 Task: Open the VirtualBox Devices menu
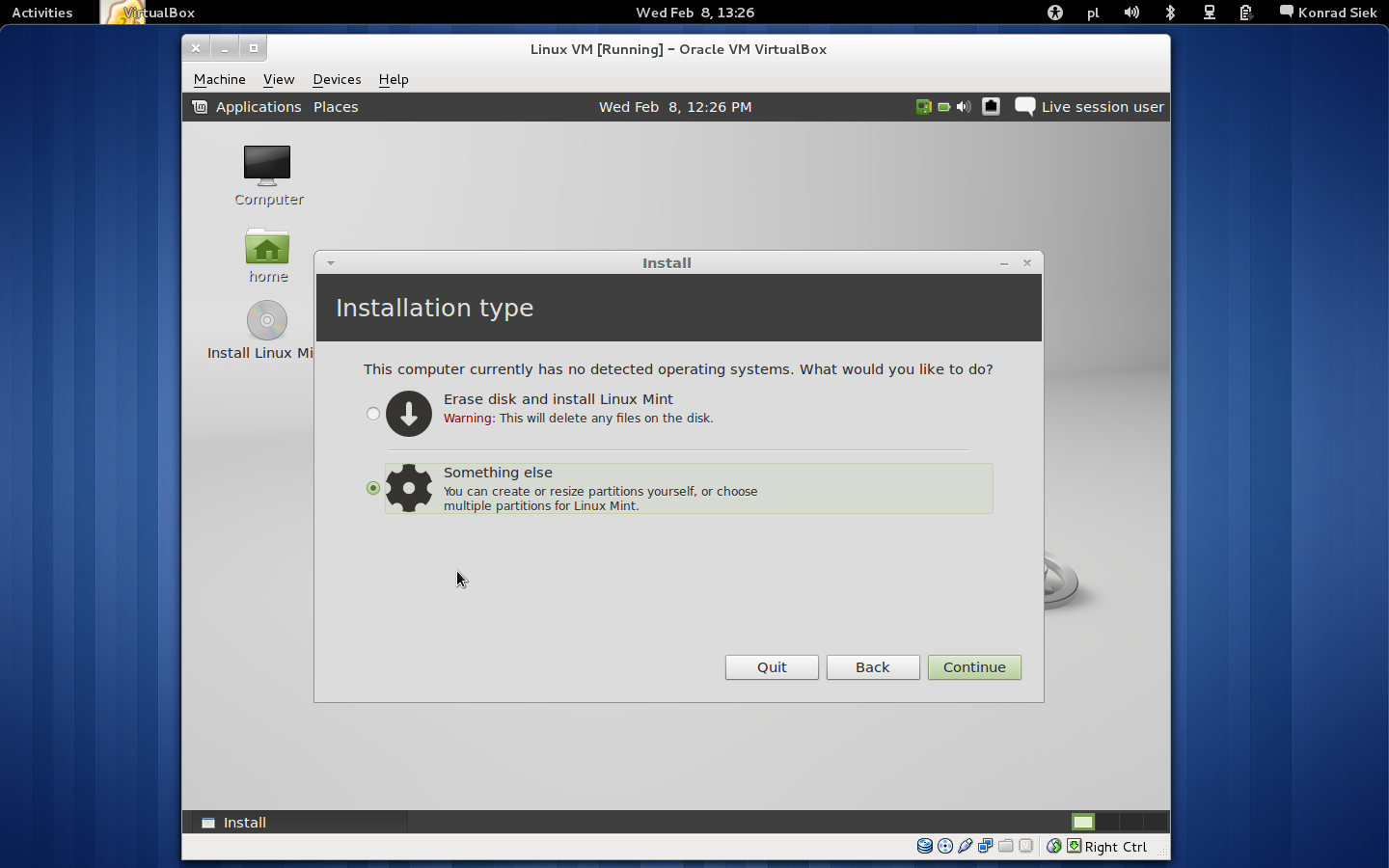pyautogui.click(x=337, y=79)
